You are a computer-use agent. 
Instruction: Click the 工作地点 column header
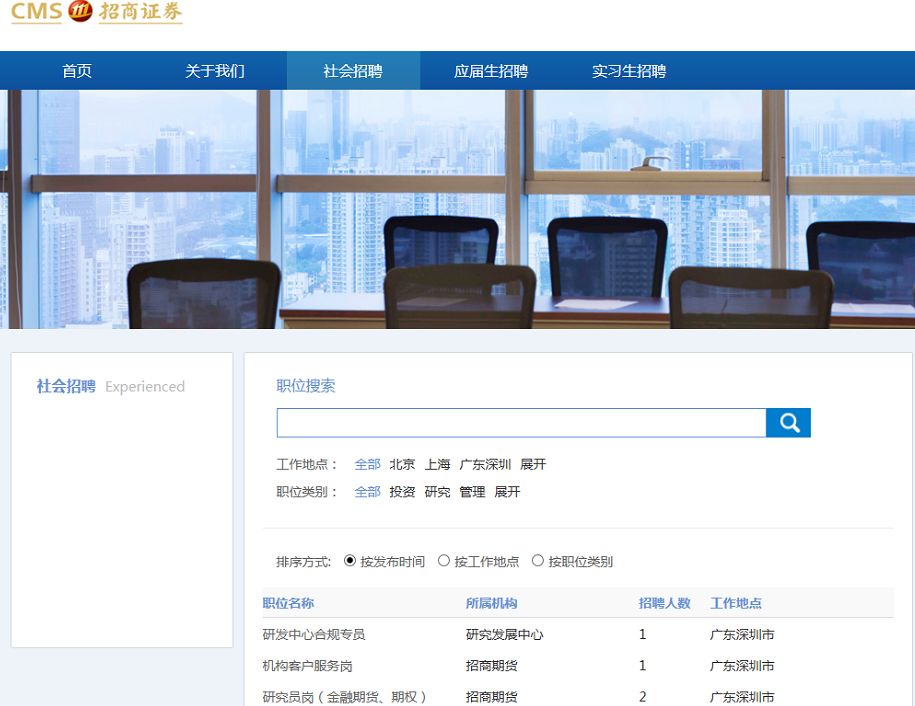736,603
